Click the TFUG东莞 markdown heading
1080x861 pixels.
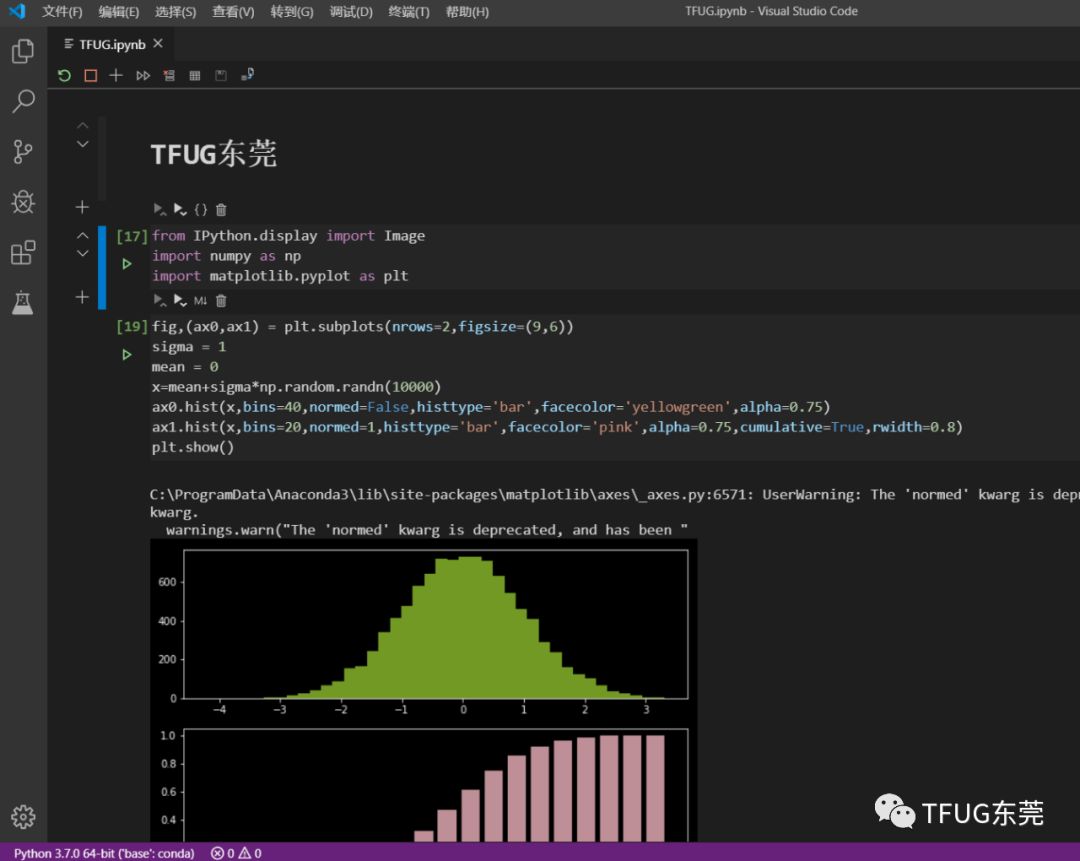click(214, 154)
